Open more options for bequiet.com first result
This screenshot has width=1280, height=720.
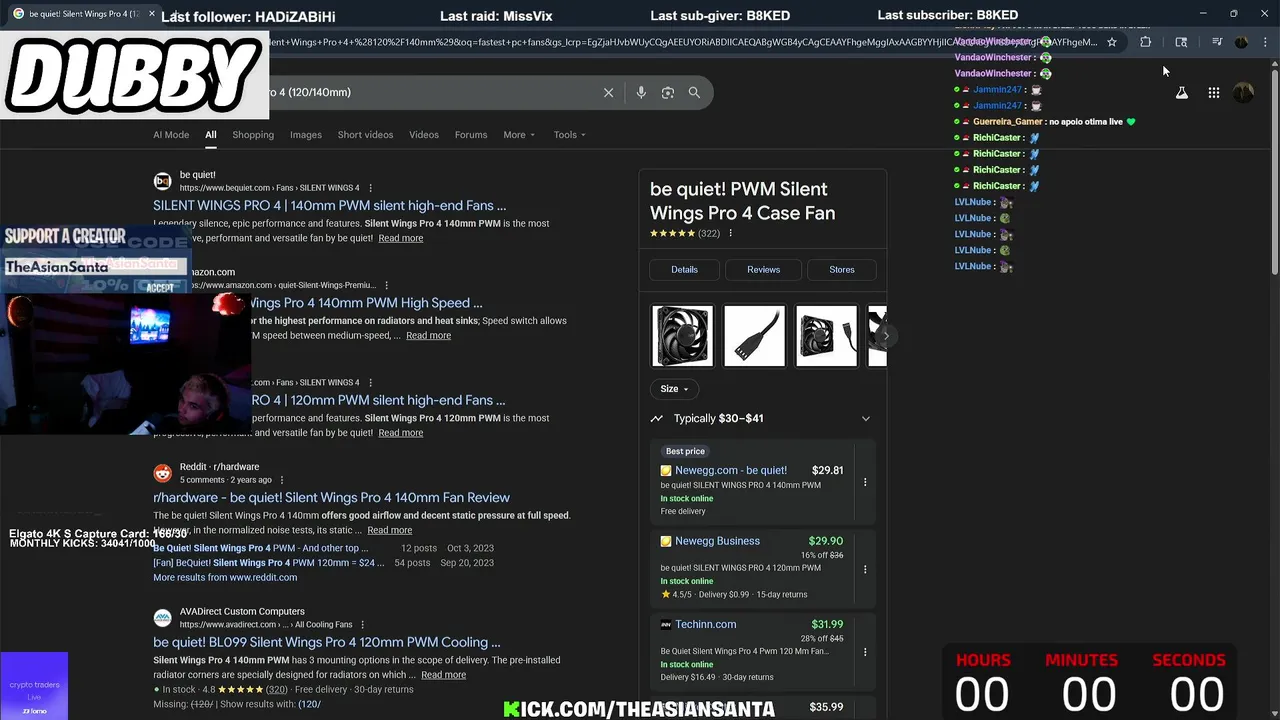pyautogui.click(x=370, y=188)
